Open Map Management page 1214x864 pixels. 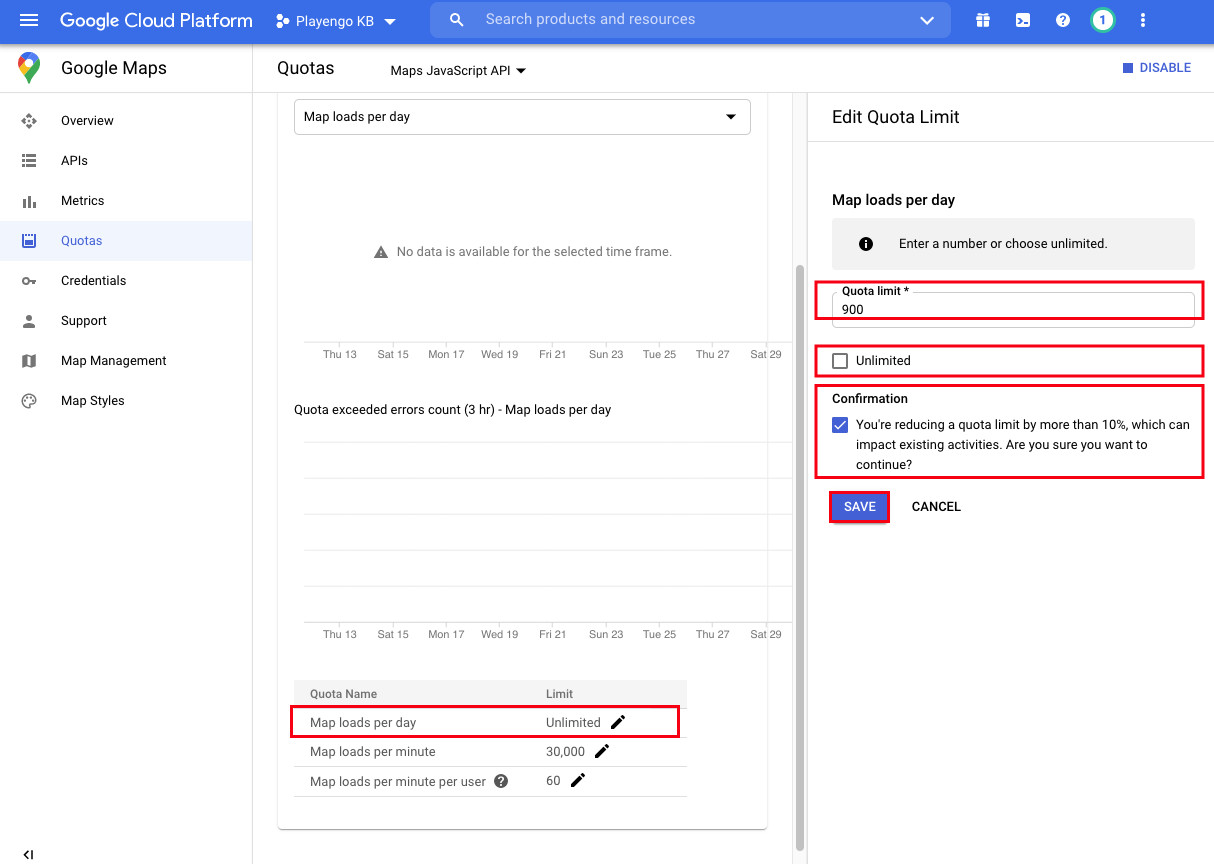(x=113, y=361)
